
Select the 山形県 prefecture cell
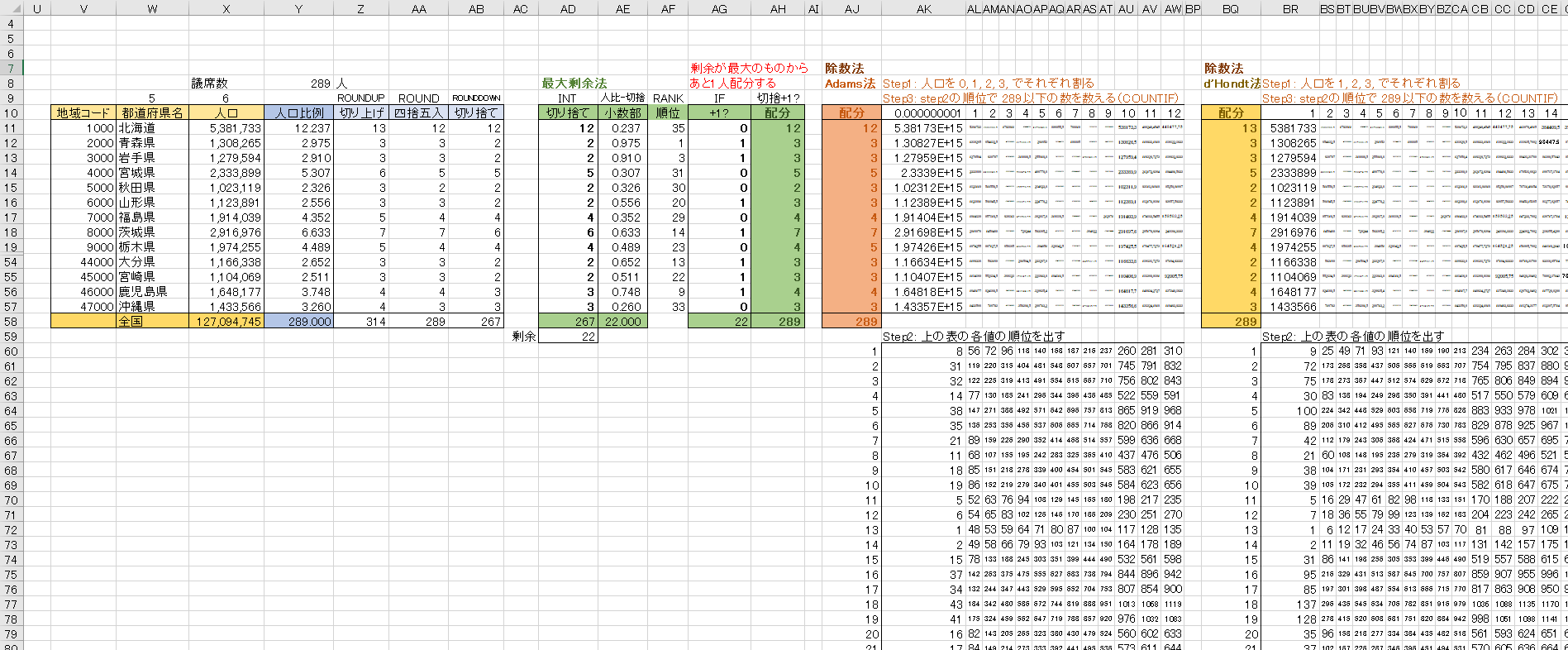152,203
